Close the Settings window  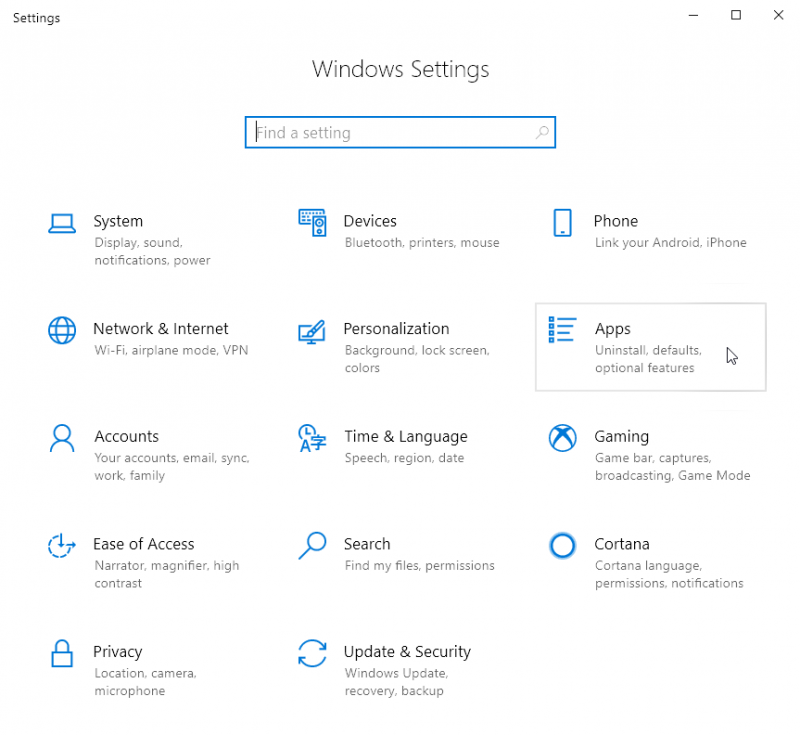click(x=778, y=15)
